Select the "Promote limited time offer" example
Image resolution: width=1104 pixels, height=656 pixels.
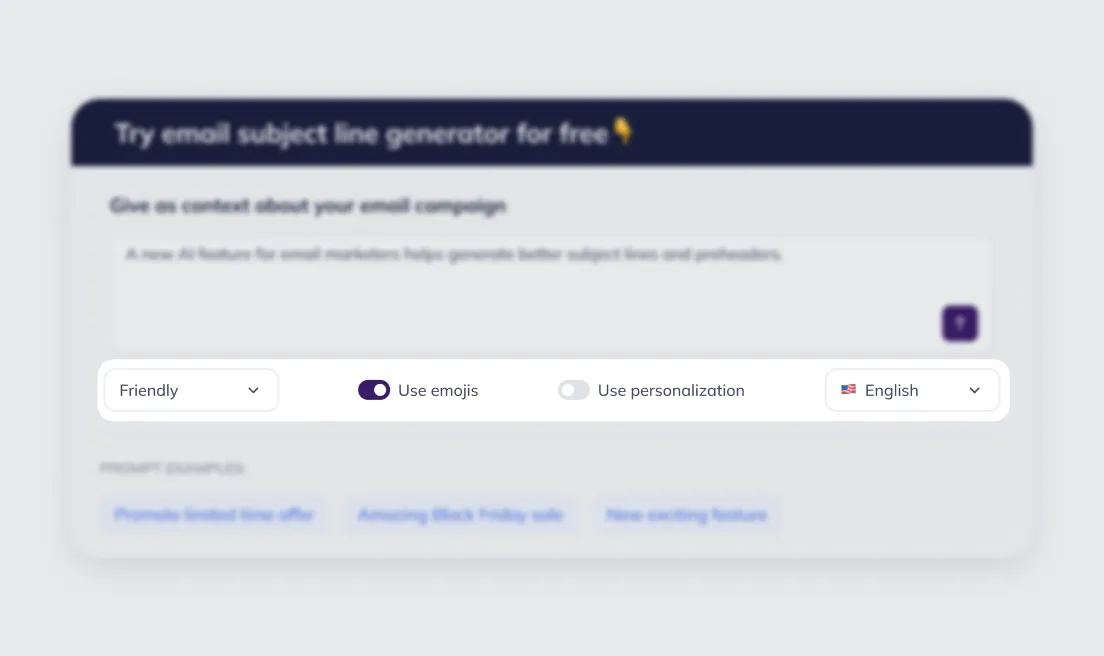pyautogui.click(x=214, y=515)
